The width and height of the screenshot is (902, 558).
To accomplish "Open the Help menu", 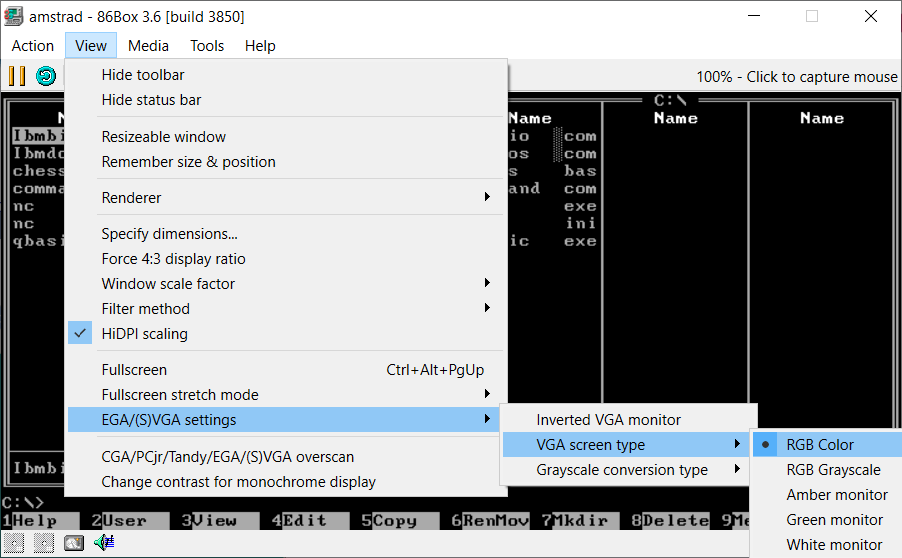I will point(260,45).
